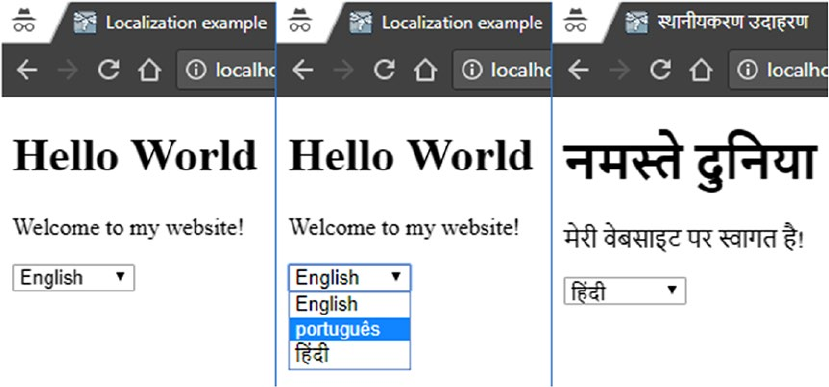Choose English option in the open dropdown list
Screen dimensions: 829x387
tap(349, 305)
